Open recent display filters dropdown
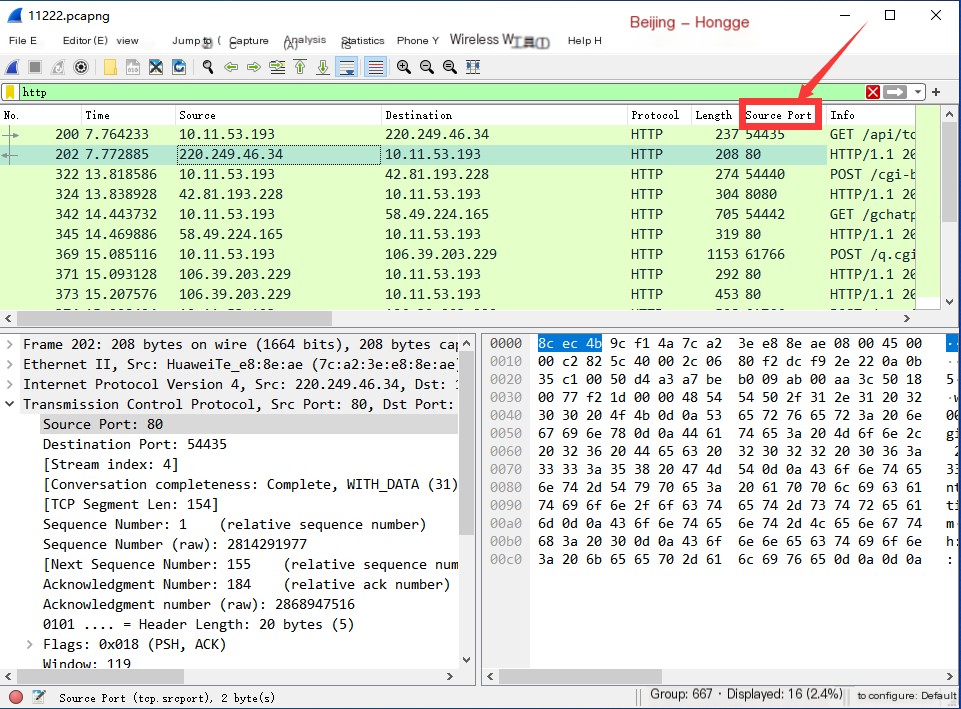This screenshot has width=961, height=709. [x=917, y=92]
